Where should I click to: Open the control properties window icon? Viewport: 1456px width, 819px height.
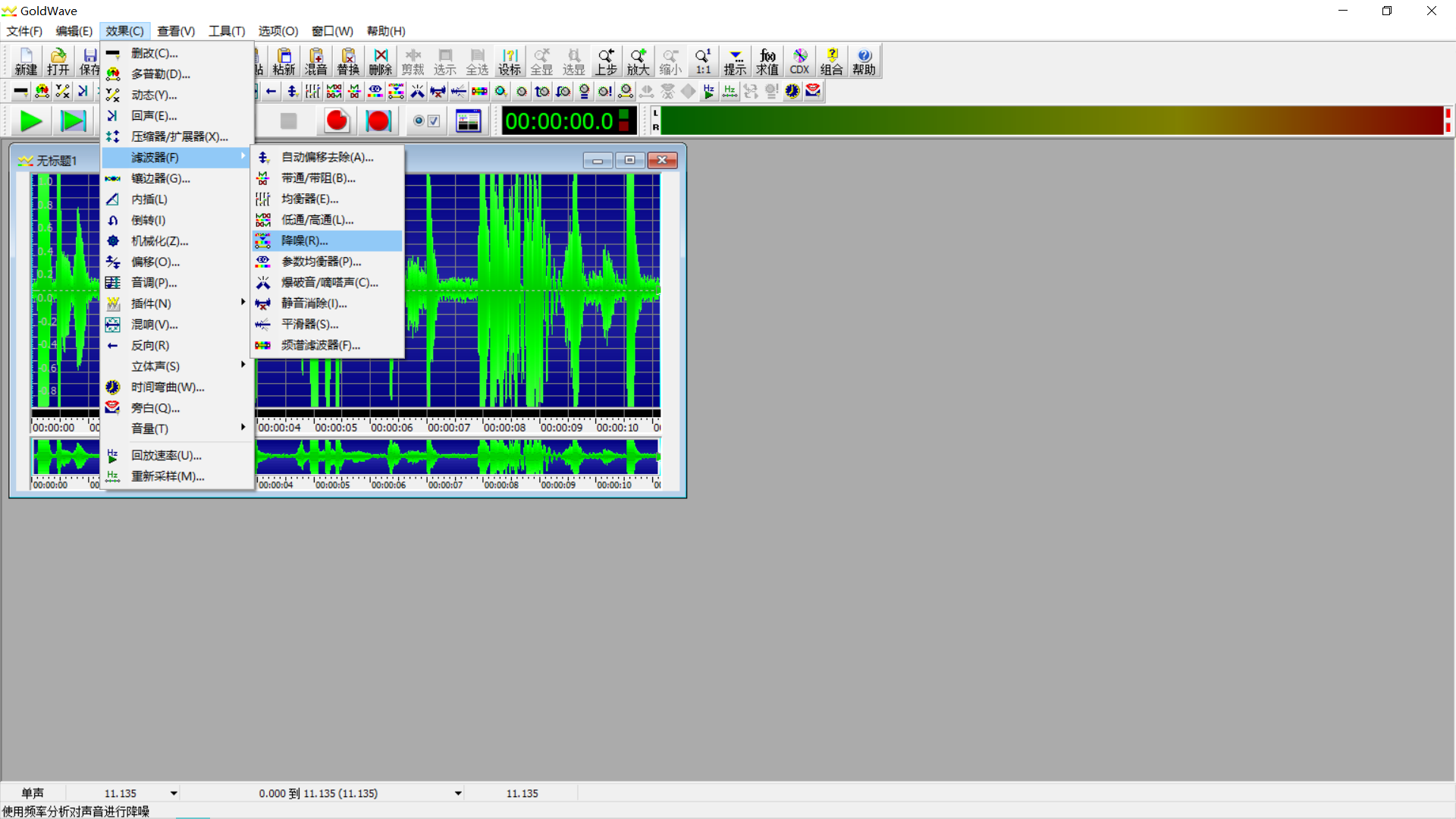(x=469, y=121)
